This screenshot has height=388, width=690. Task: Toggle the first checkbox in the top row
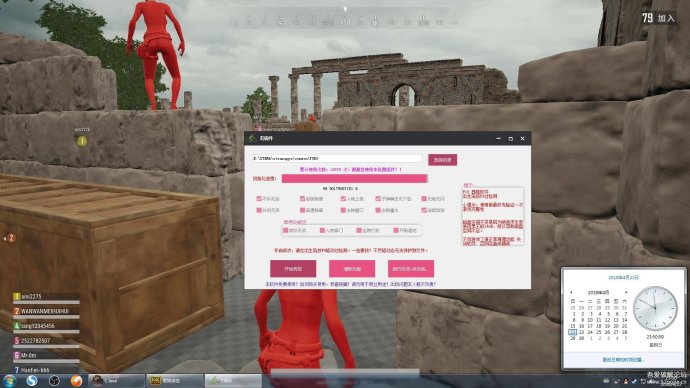259,199
